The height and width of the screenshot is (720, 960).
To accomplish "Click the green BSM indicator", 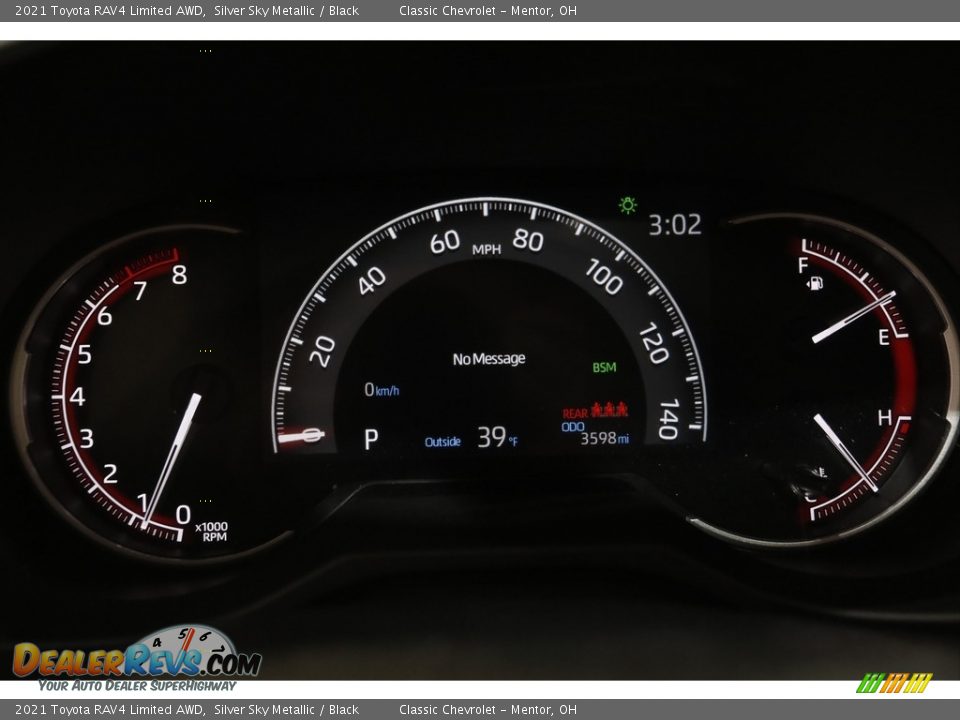I will [604, 367].
